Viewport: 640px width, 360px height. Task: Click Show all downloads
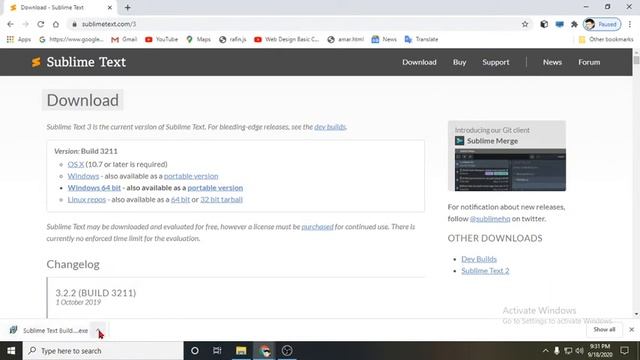[x=604, y=329]
